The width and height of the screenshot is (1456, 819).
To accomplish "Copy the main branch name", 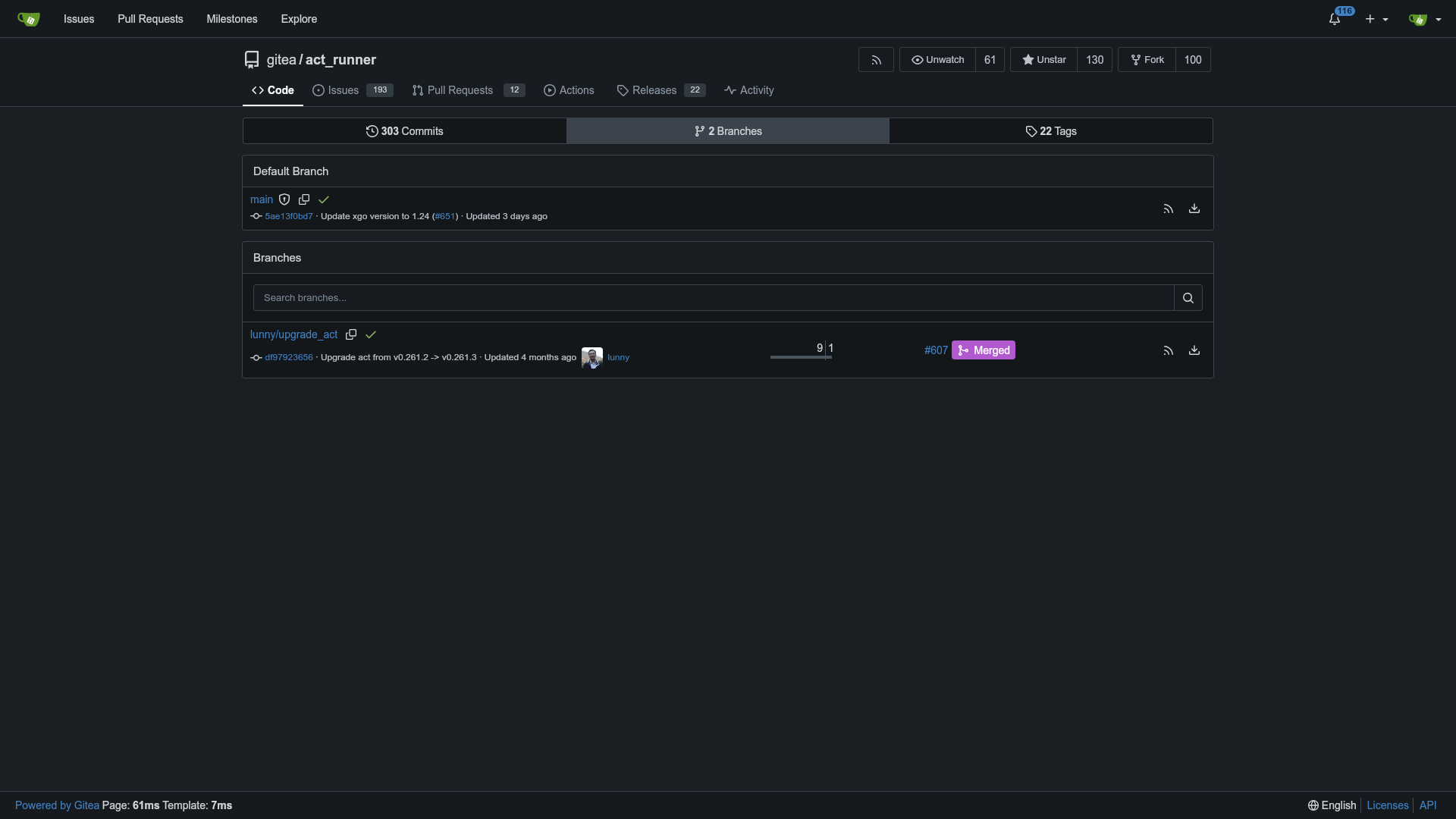I will (x=304, y=199).
